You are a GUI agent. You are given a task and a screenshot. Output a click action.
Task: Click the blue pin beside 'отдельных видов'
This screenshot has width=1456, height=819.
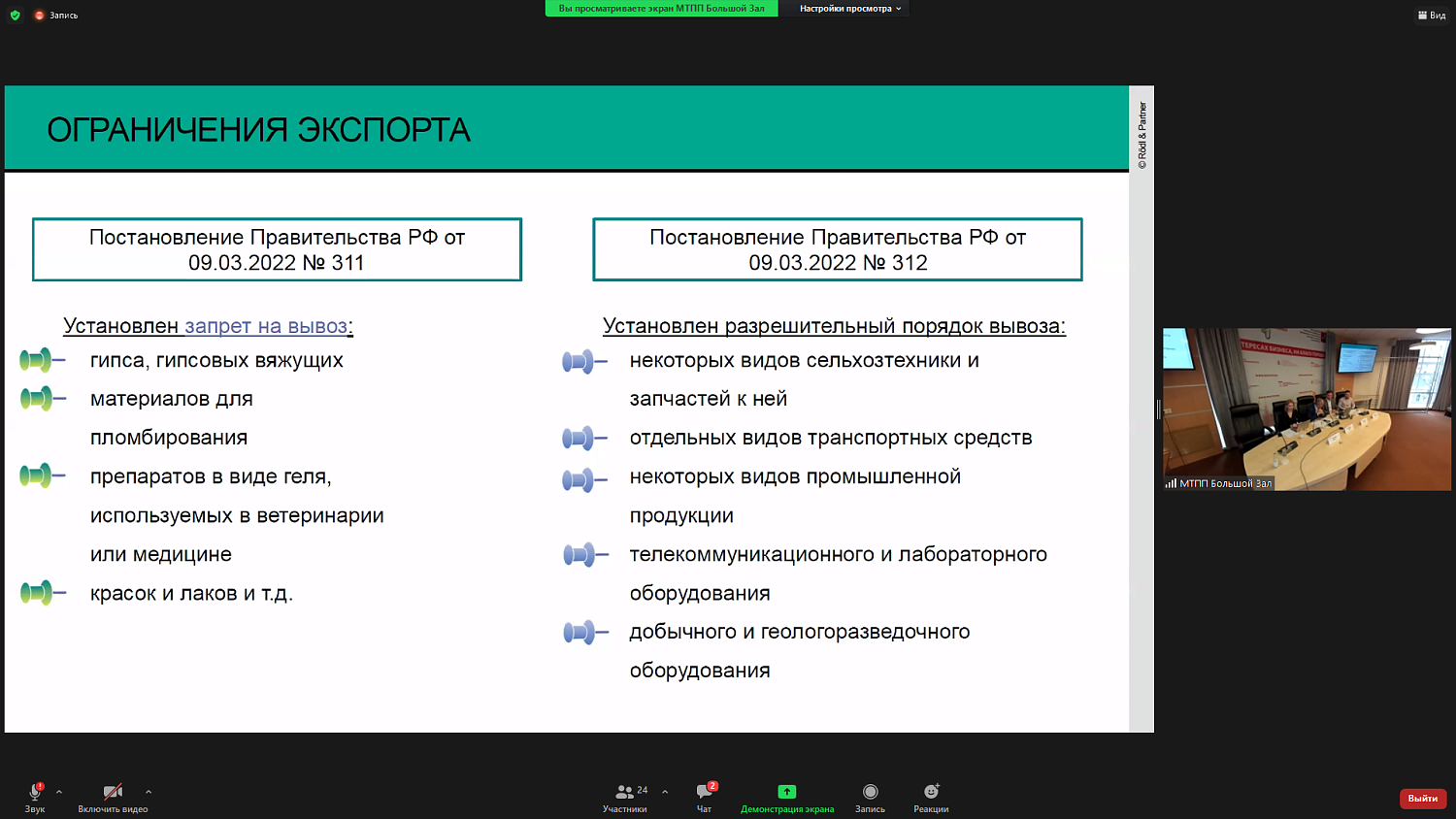pos(584,438)
